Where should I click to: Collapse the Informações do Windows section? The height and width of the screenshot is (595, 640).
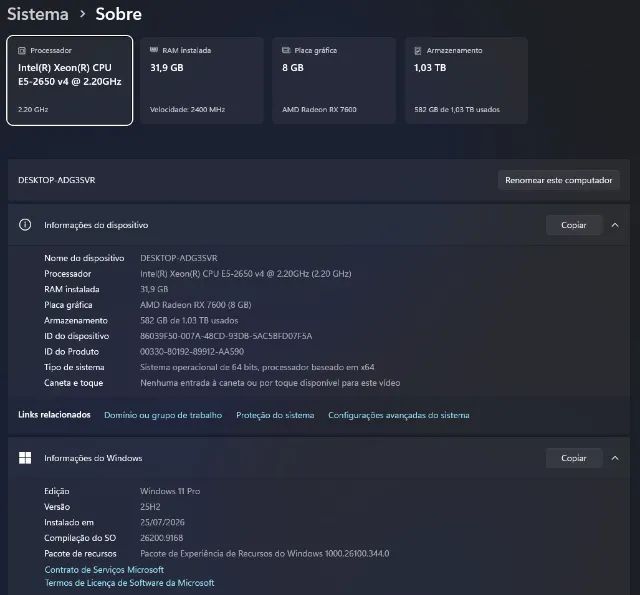(x=615, y=458)
